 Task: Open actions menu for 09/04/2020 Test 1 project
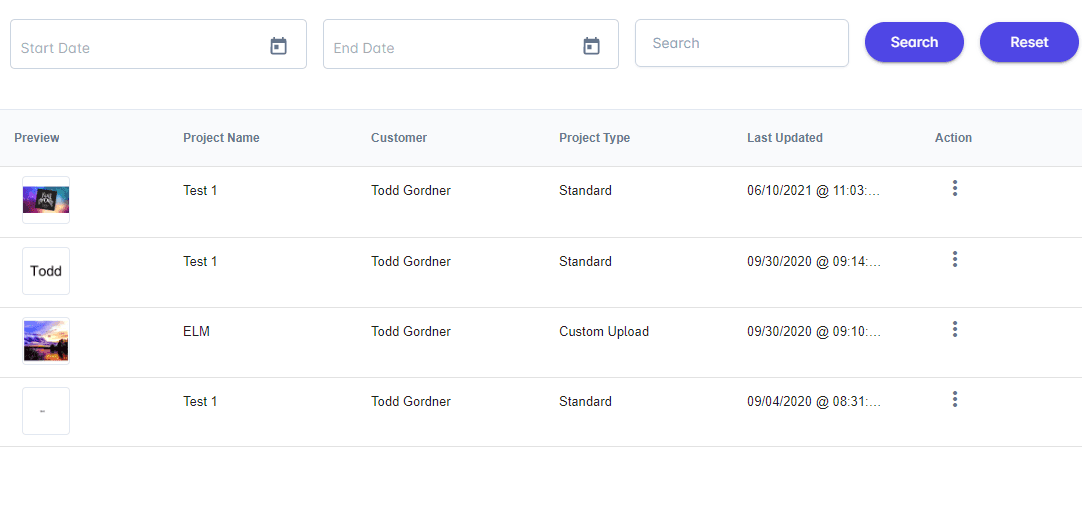tap(955, 399)
